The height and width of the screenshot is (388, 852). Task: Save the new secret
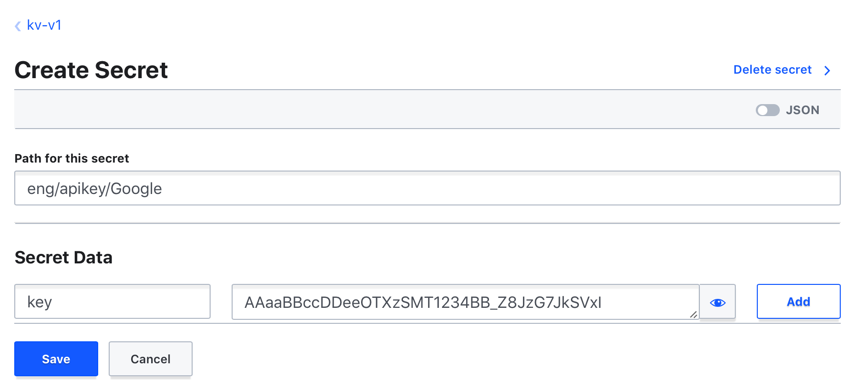tap(56, 359)
